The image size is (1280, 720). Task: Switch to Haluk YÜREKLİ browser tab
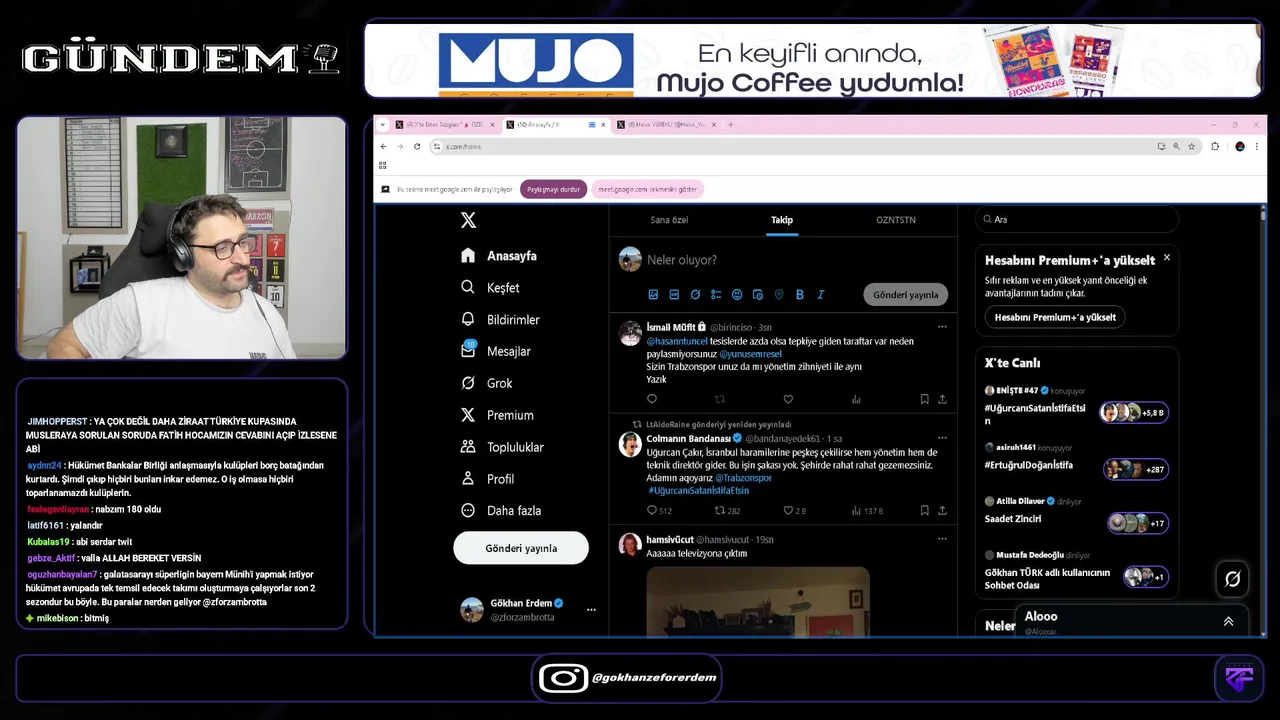(x=664, y=125)
